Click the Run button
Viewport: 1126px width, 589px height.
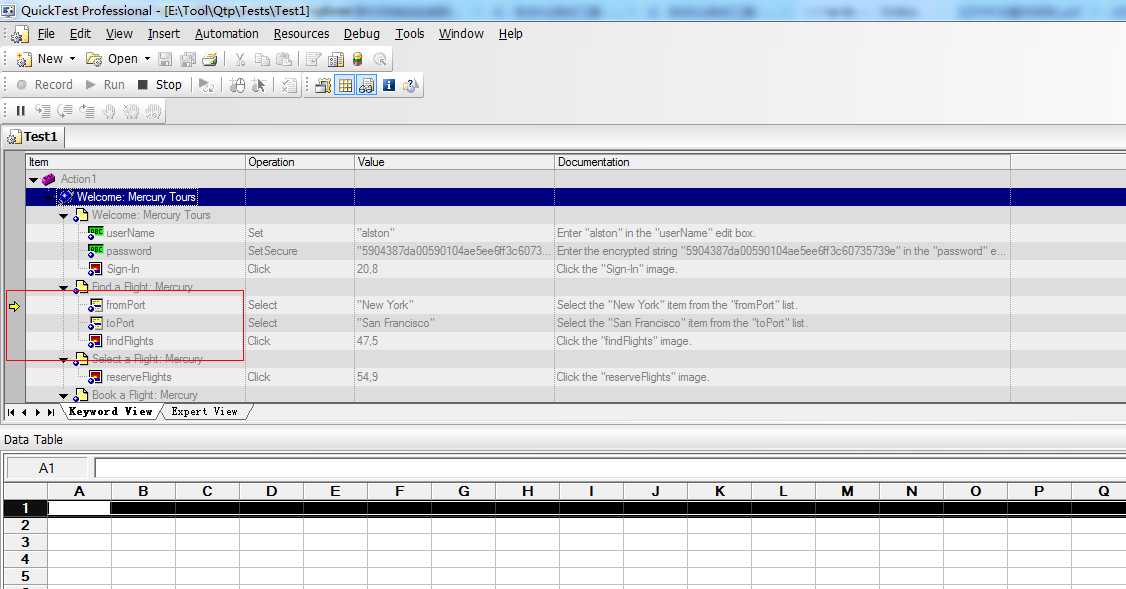105,85
